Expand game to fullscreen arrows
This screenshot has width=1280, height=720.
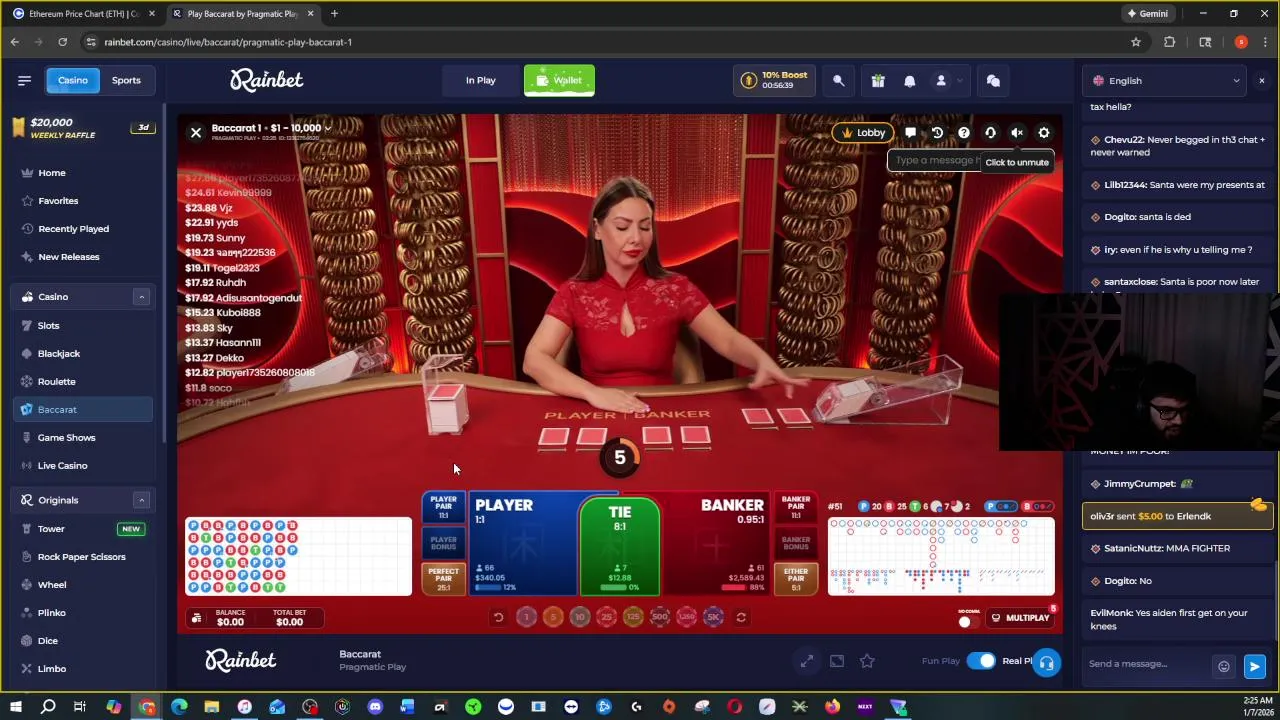(807, 661)
